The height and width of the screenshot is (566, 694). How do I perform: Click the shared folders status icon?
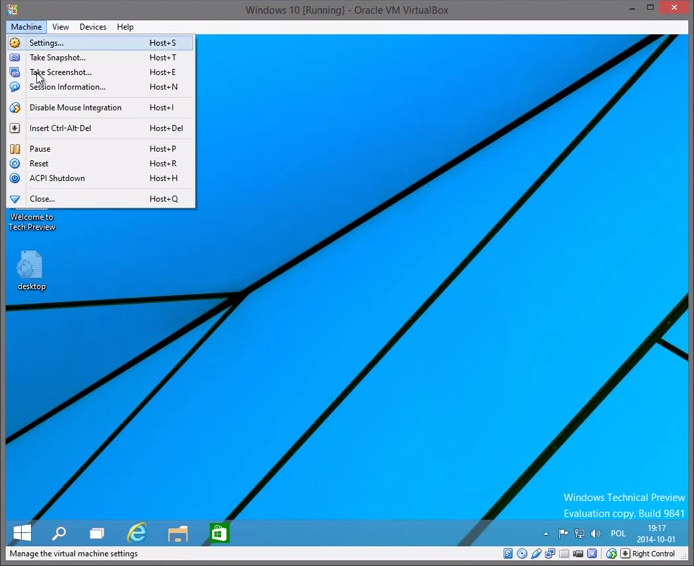pyautogui.click(x=564, y=554)
